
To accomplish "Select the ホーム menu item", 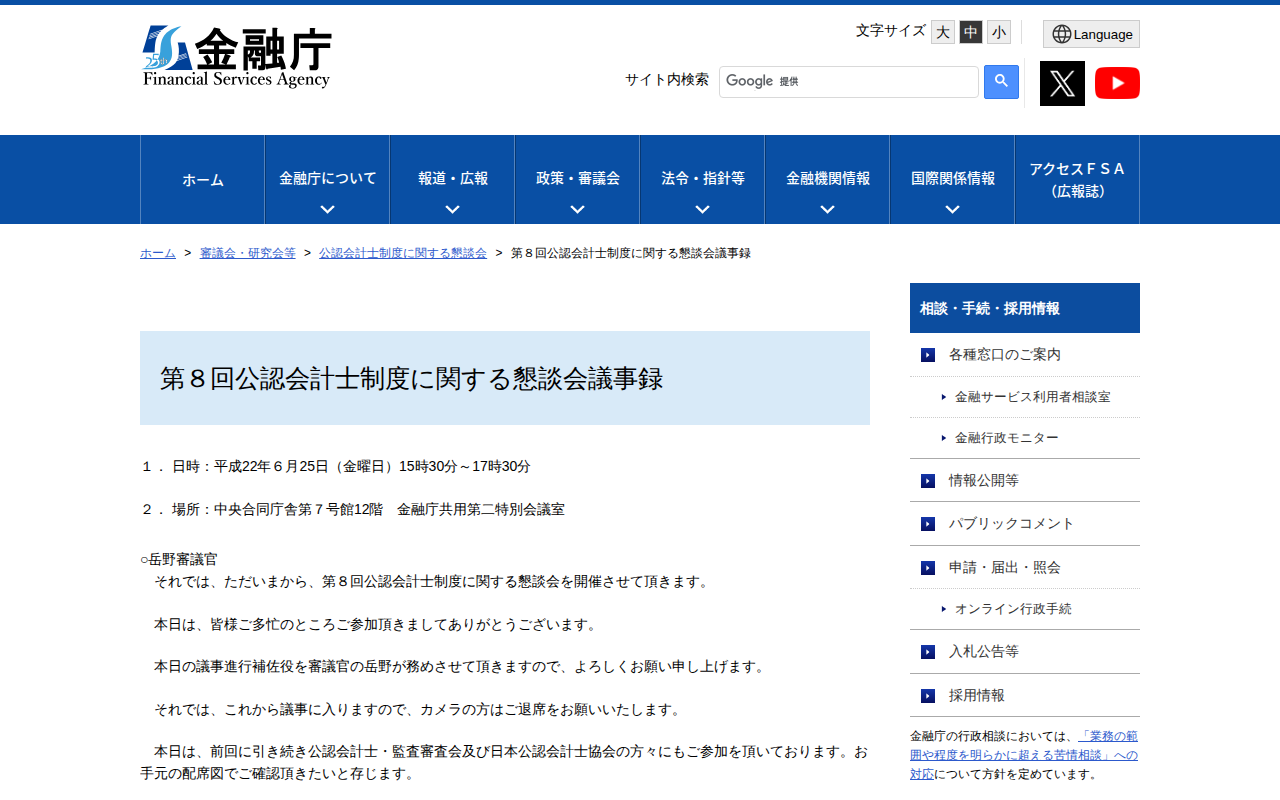I will [x=202, y=179].
